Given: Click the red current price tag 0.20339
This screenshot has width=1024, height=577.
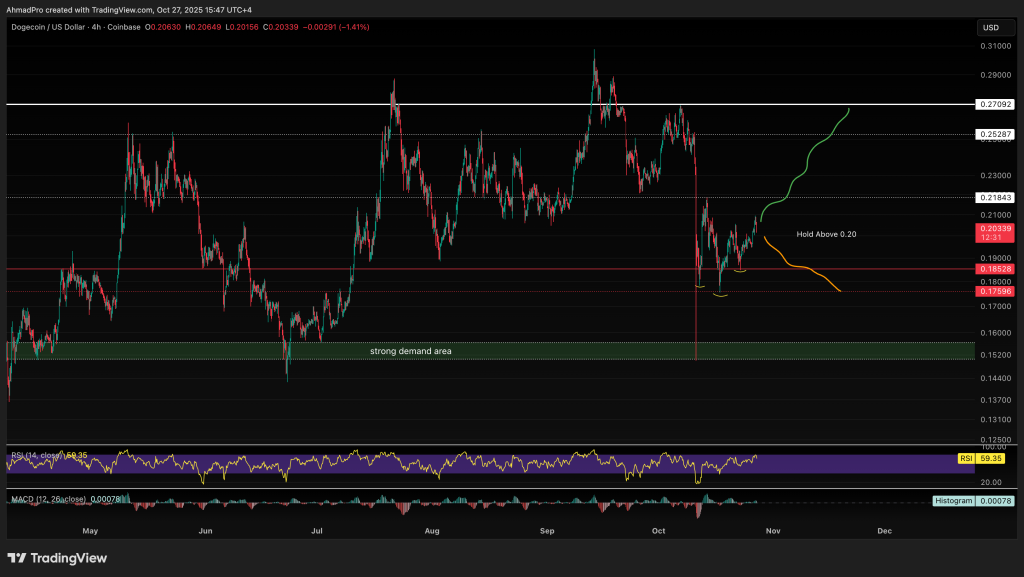Looking at the screenshot, I should pos(996,231).
